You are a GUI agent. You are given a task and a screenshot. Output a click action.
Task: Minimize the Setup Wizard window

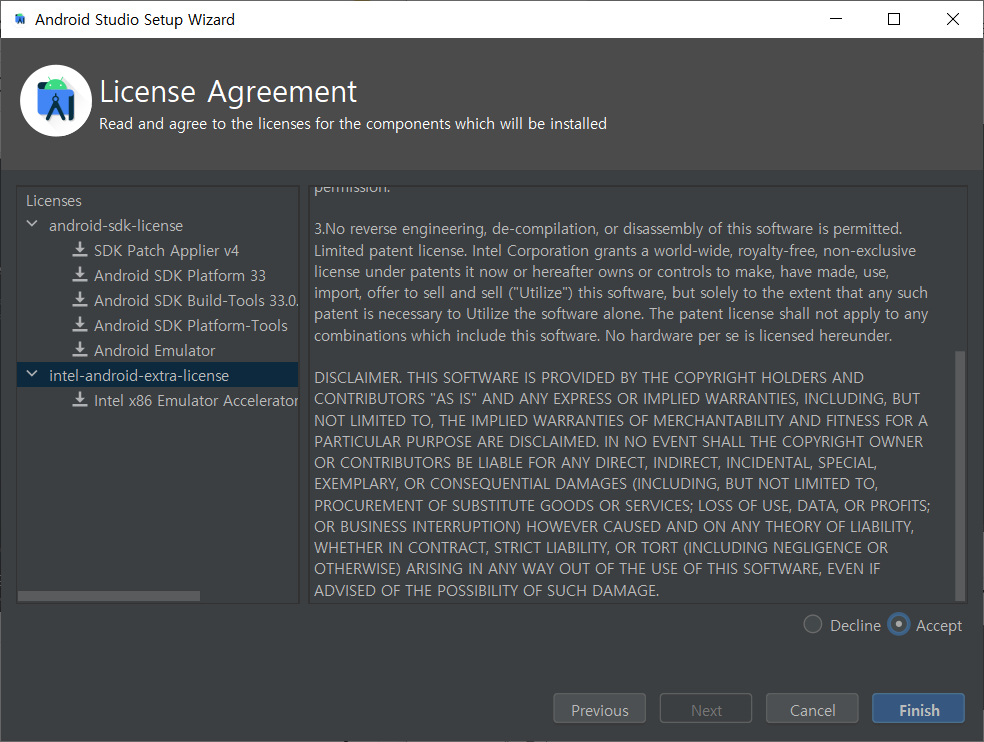click(x=836, y=19)
